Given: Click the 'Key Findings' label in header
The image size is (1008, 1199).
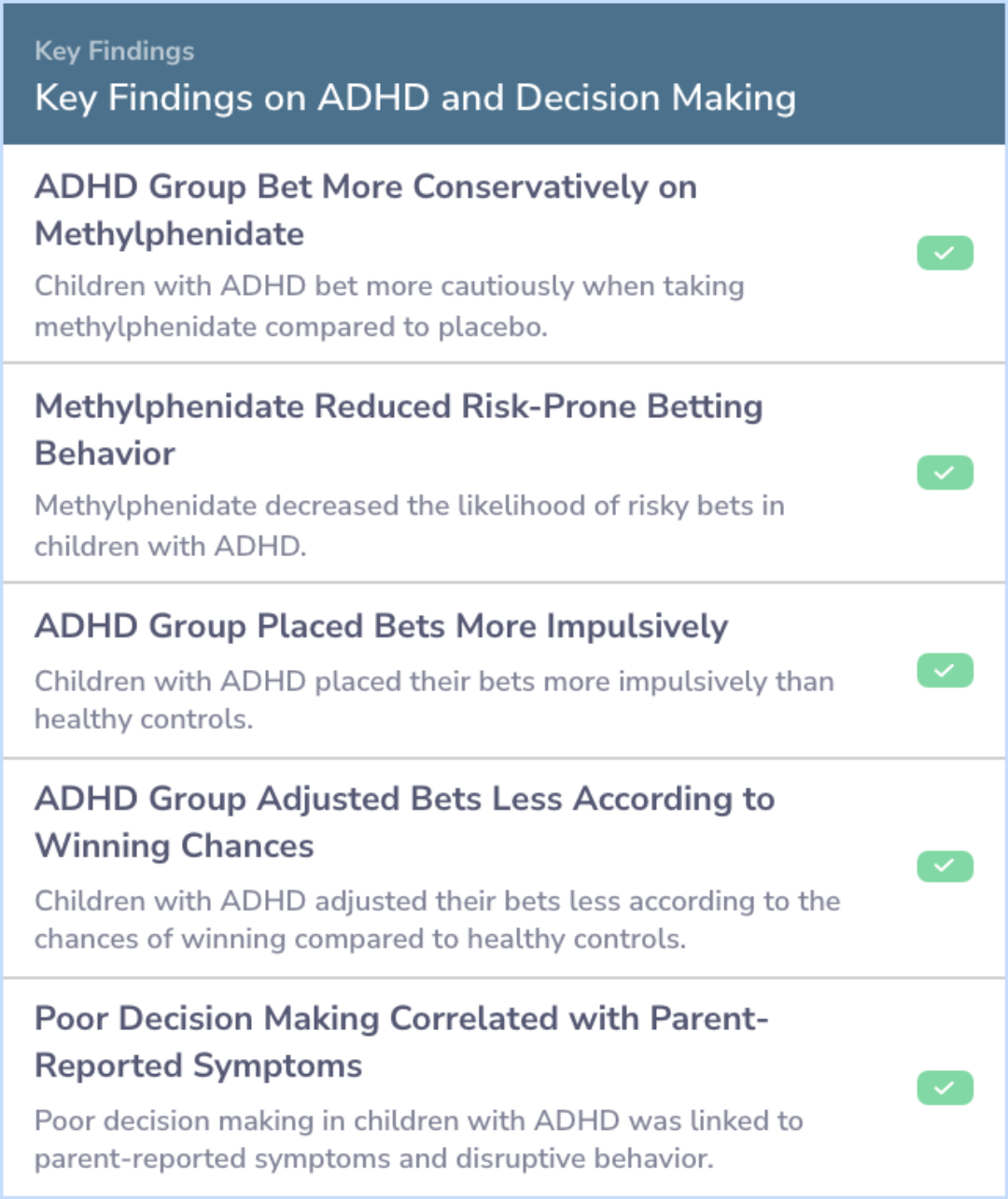Looking at the screenshot, I should pos(115,50).
